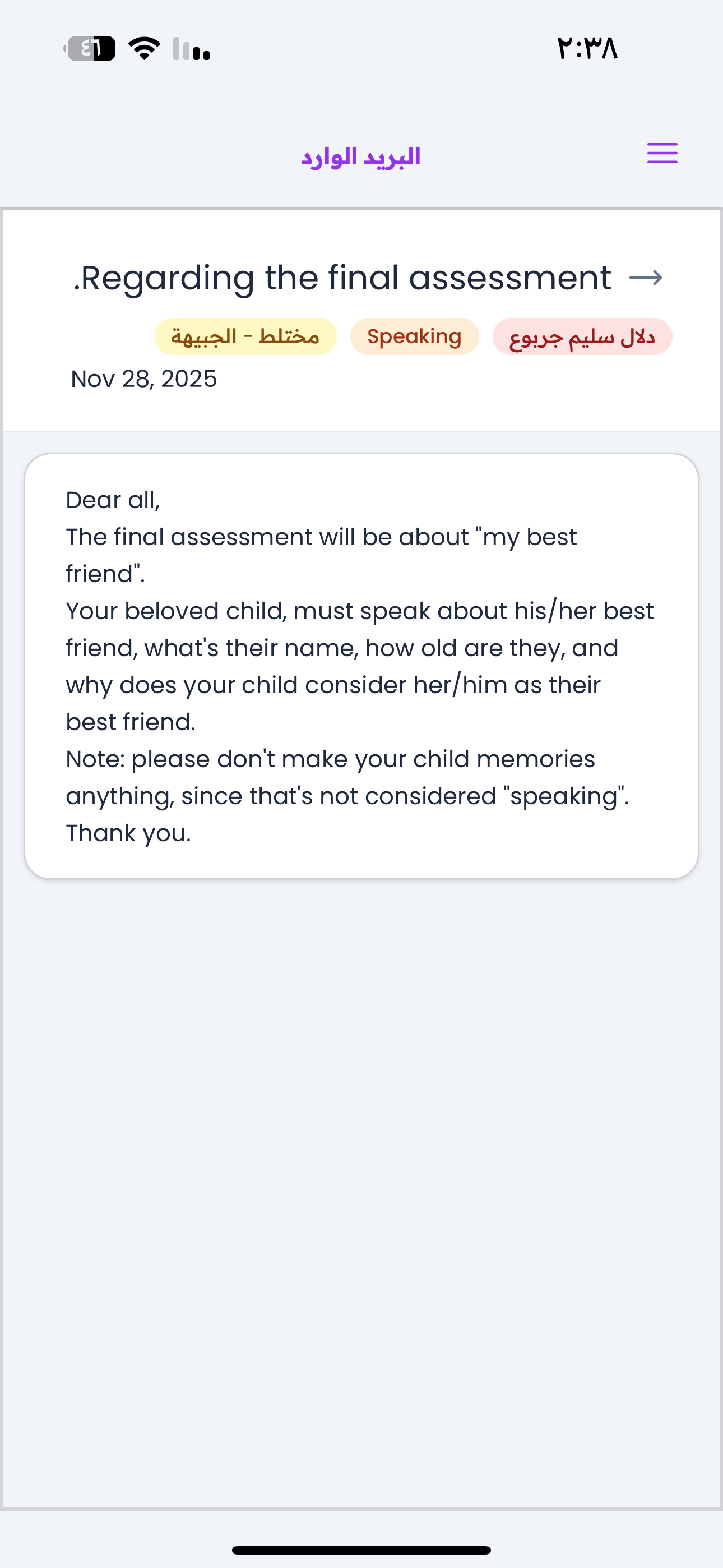The height and width of the screenshot is (1568, 723).
Task: Tap the battery indicator in status bar
Action: coord(91,49)
